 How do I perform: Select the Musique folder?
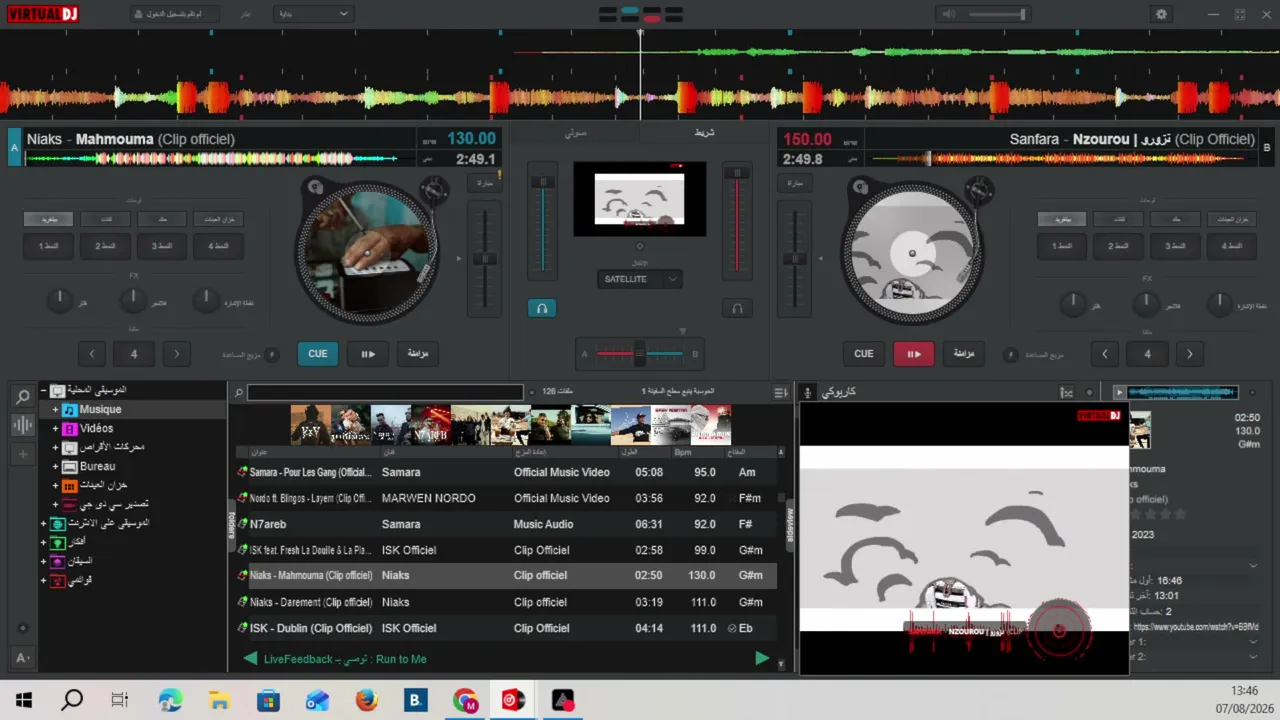click(x=100, y=410)
